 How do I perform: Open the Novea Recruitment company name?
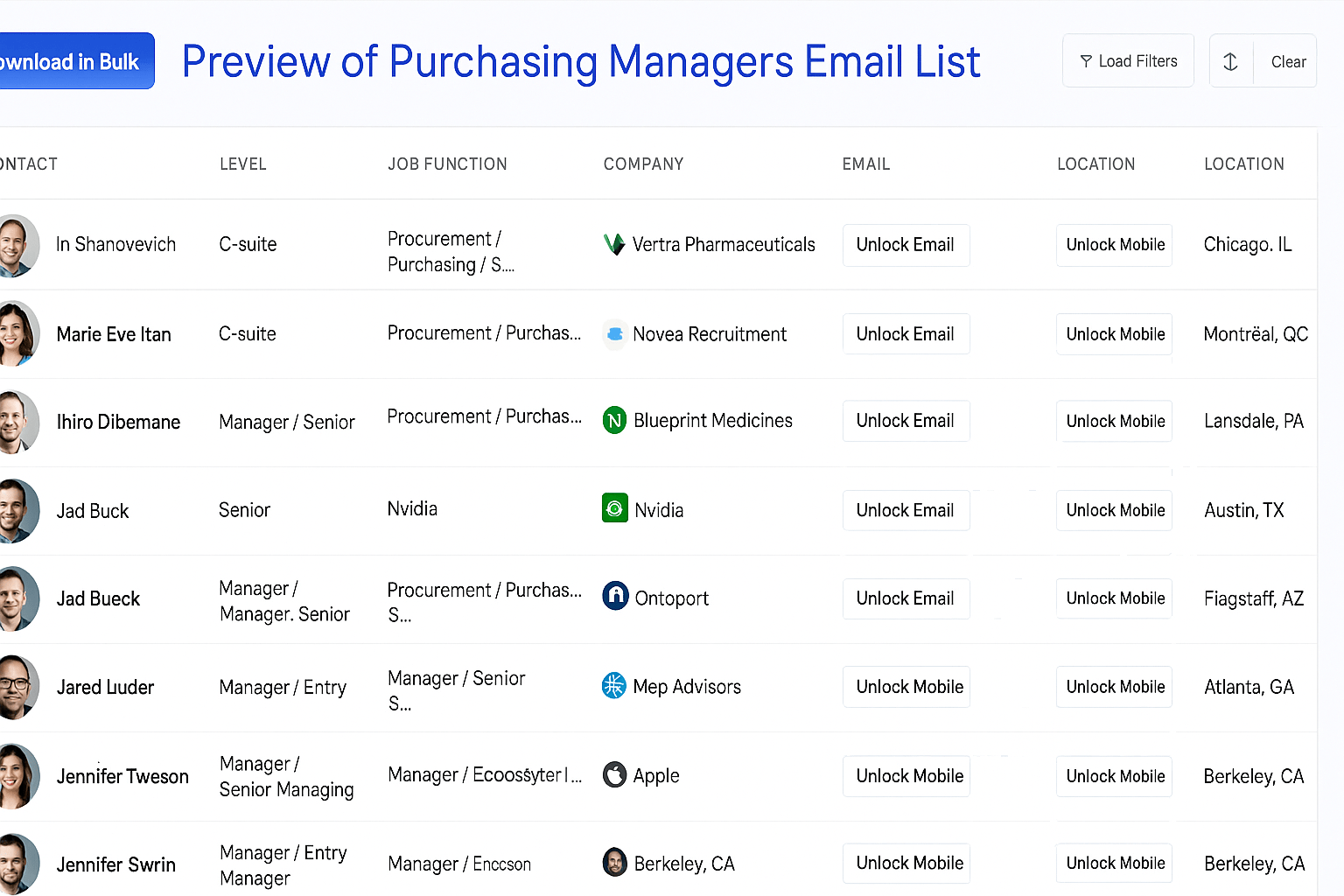(710, 334)
